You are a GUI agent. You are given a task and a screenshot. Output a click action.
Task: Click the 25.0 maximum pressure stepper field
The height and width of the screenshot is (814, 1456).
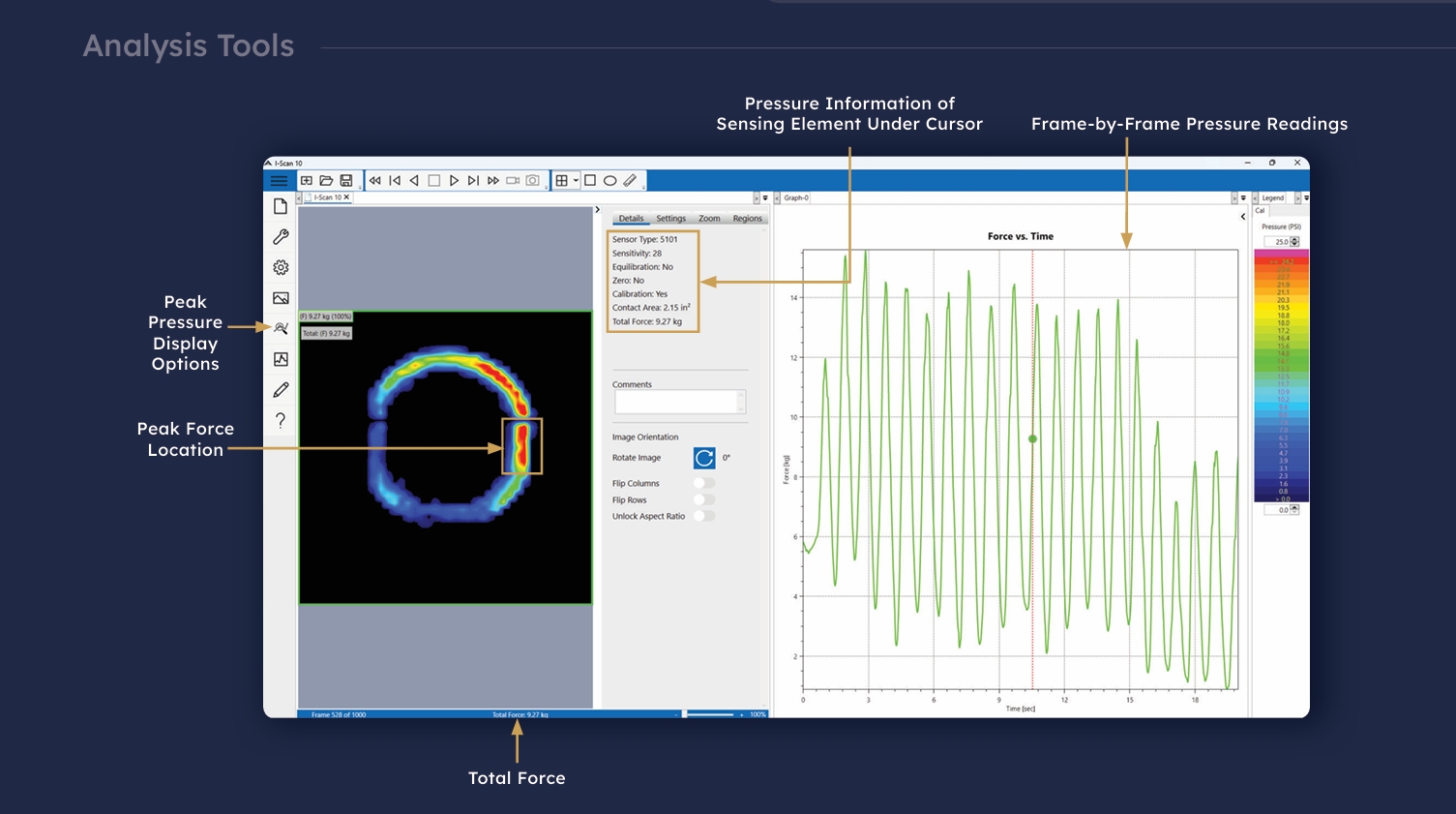(1281, 242)
